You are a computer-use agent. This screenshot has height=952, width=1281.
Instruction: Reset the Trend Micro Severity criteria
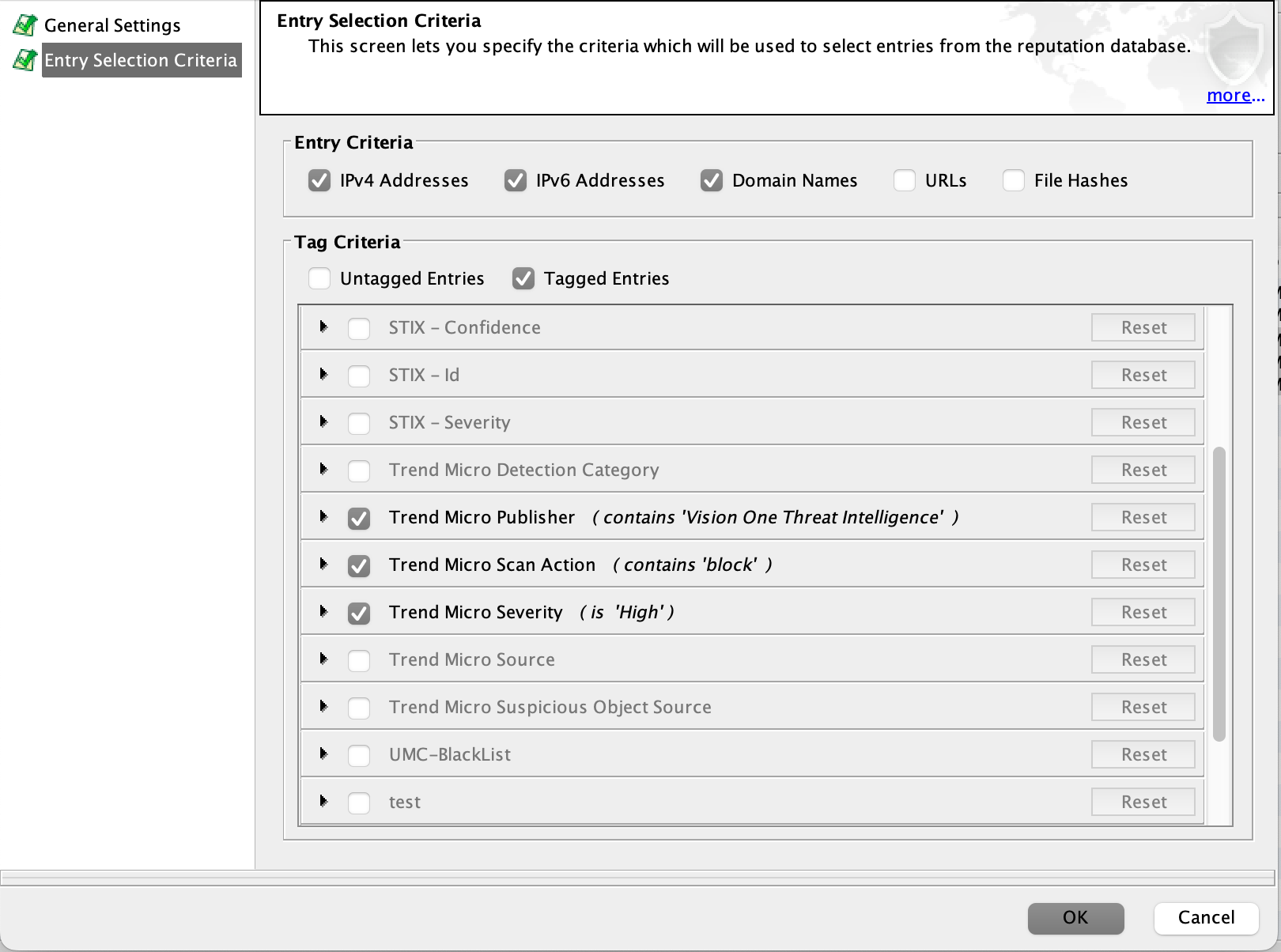[x=1143, y=612]
